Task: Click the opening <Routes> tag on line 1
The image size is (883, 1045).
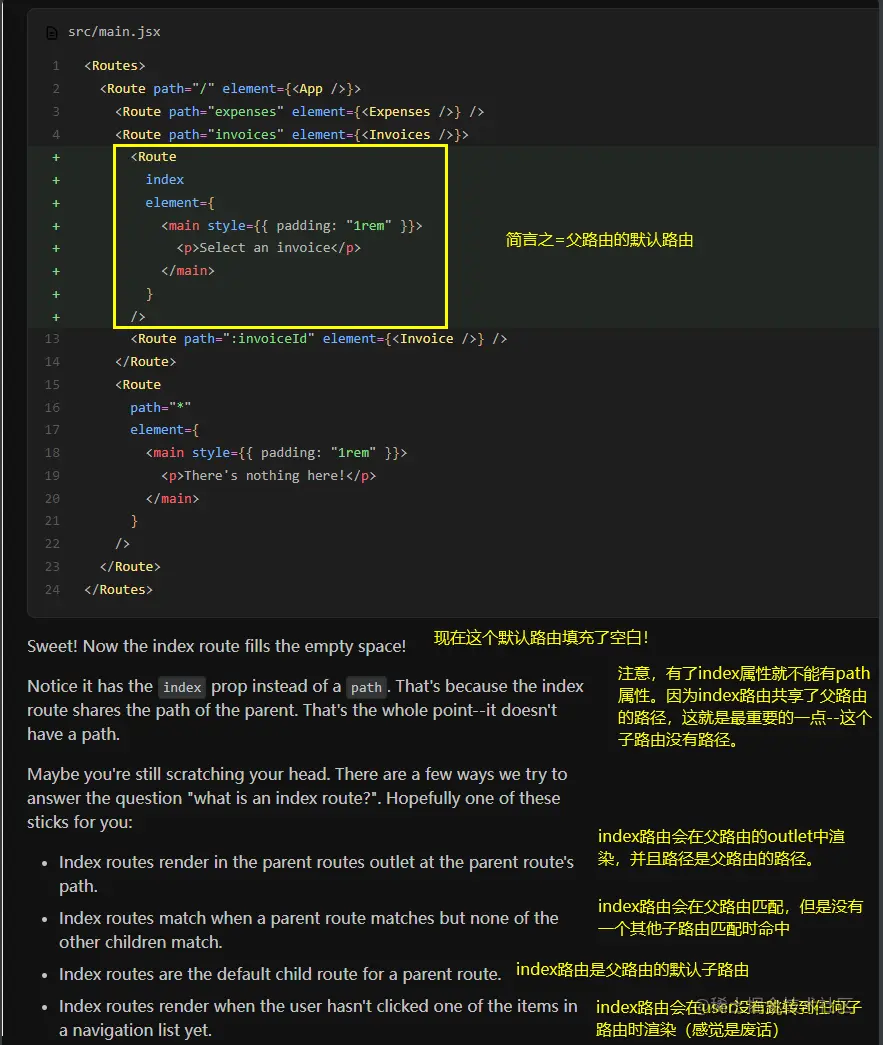Action: pos(115,66)
